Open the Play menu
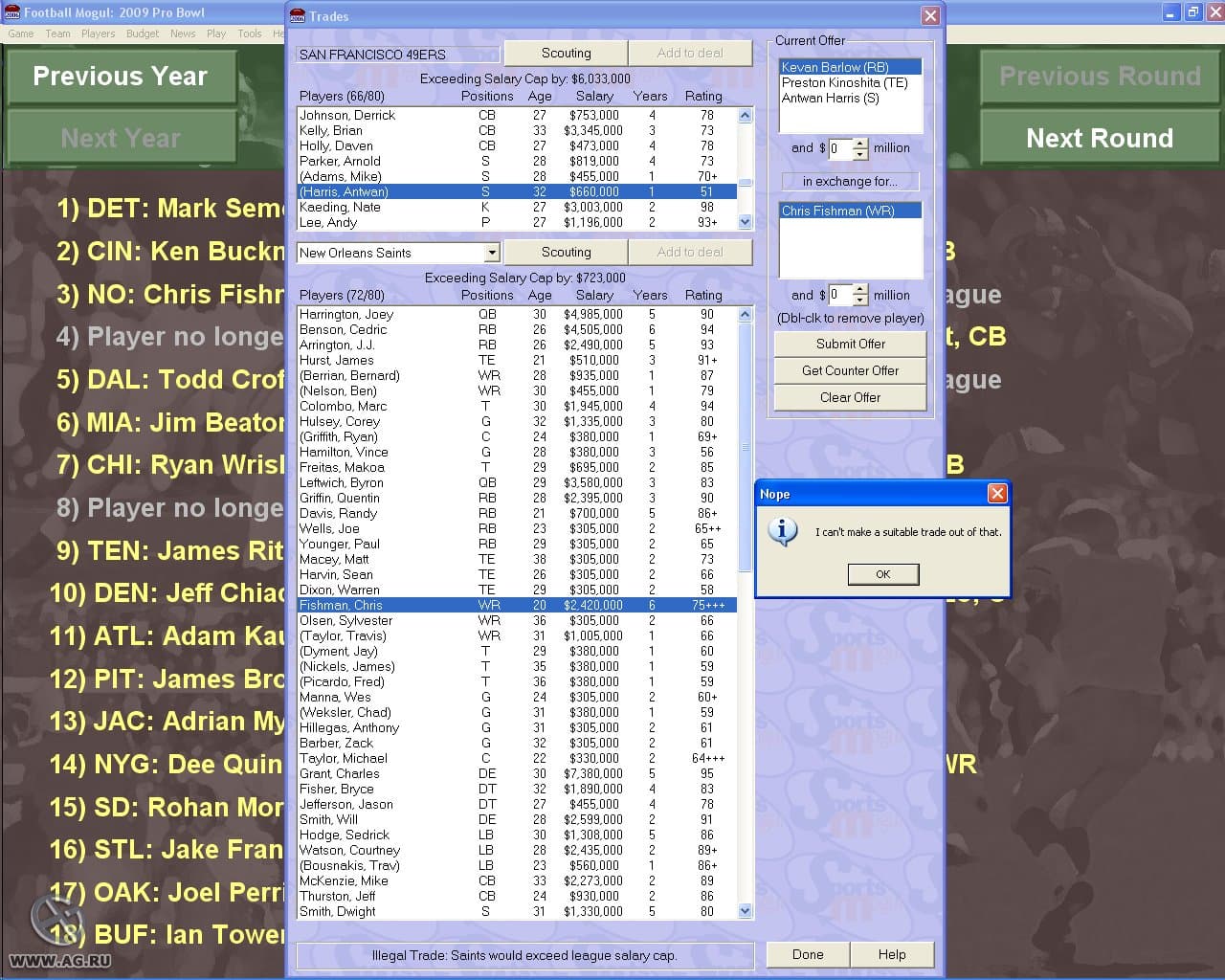The image size is (1225, 980). coord(216,33)
